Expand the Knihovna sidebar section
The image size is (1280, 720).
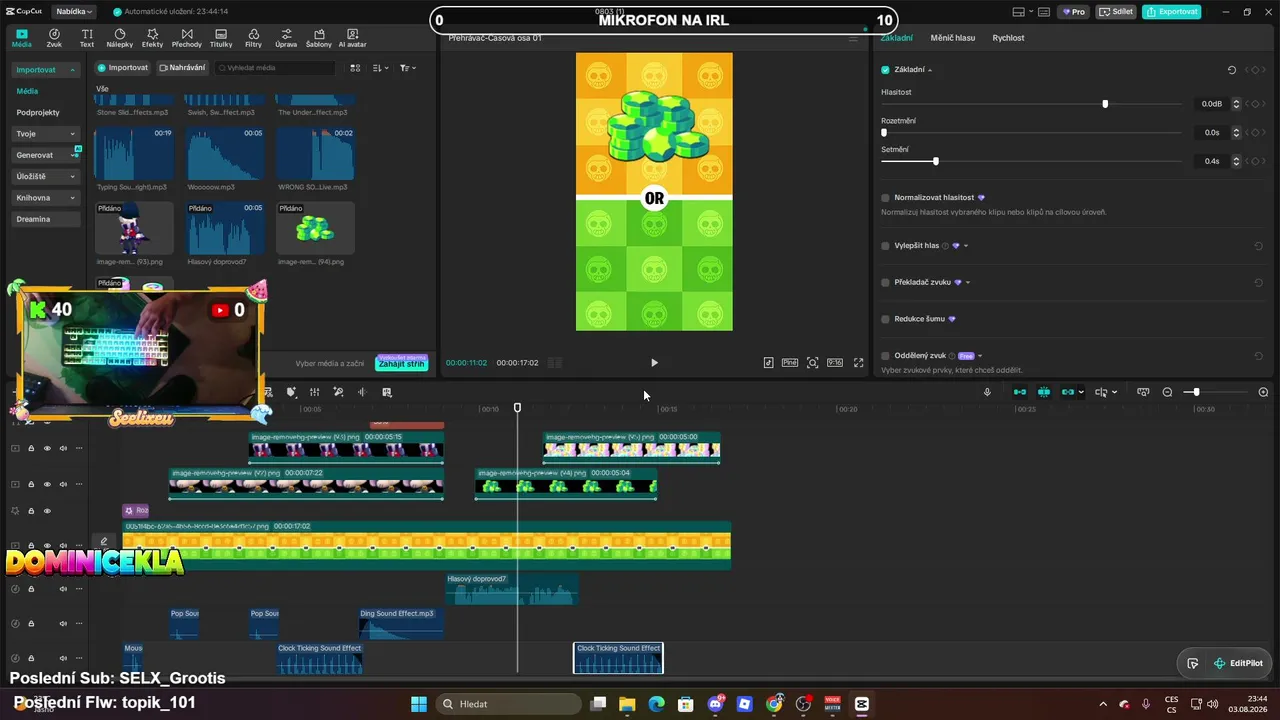72,198
